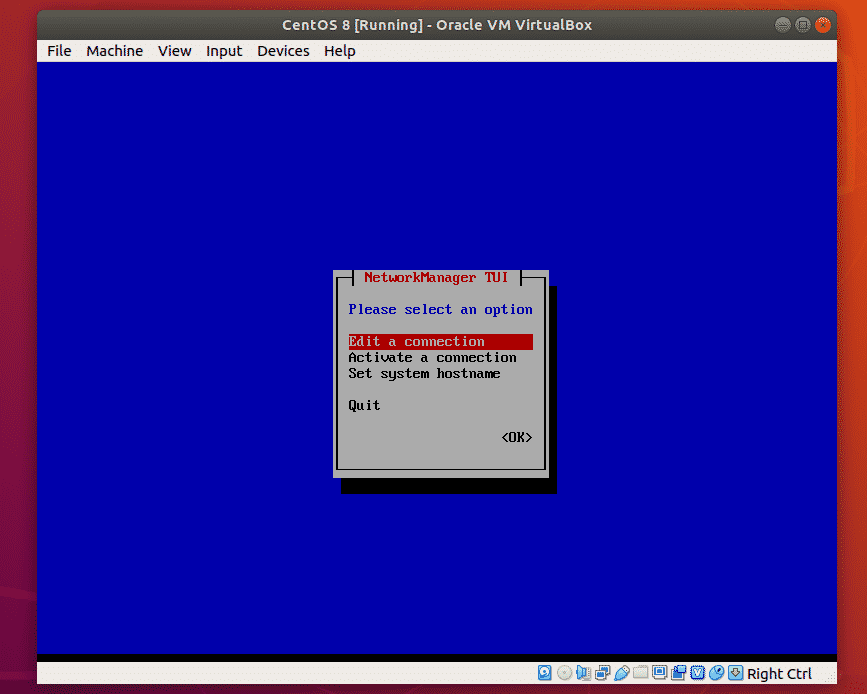
Task: Click the Right Ctrl host key label
Action: (x=779, y=674)
